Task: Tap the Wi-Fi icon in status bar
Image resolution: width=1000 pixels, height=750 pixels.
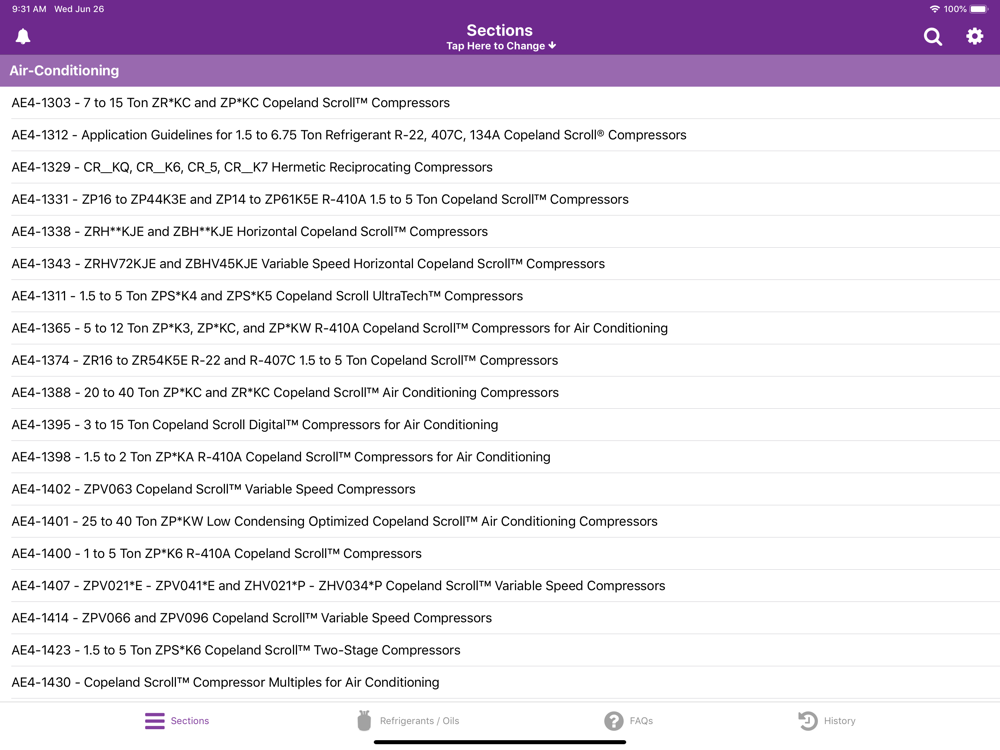Action: [x=934, y=9]
